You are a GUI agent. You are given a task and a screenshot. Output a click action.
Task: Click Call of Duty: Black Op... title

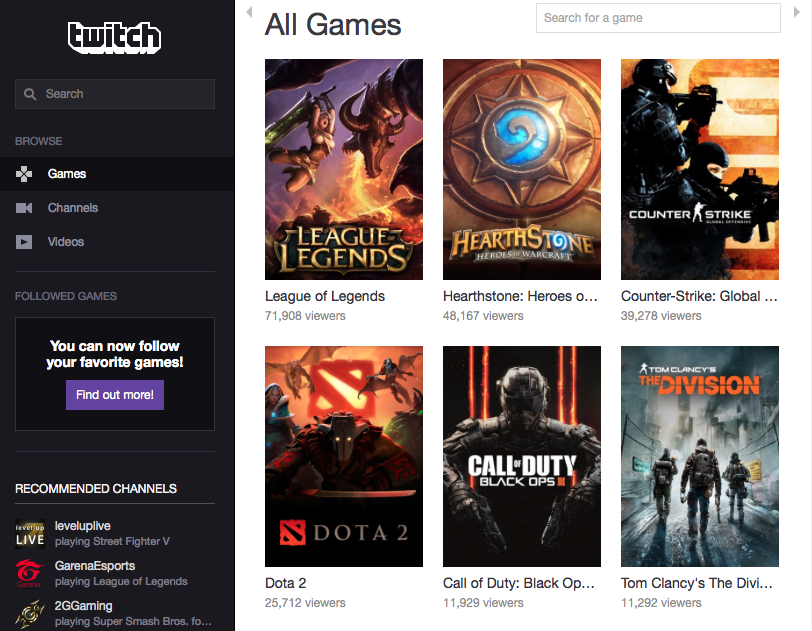[519, 583]
